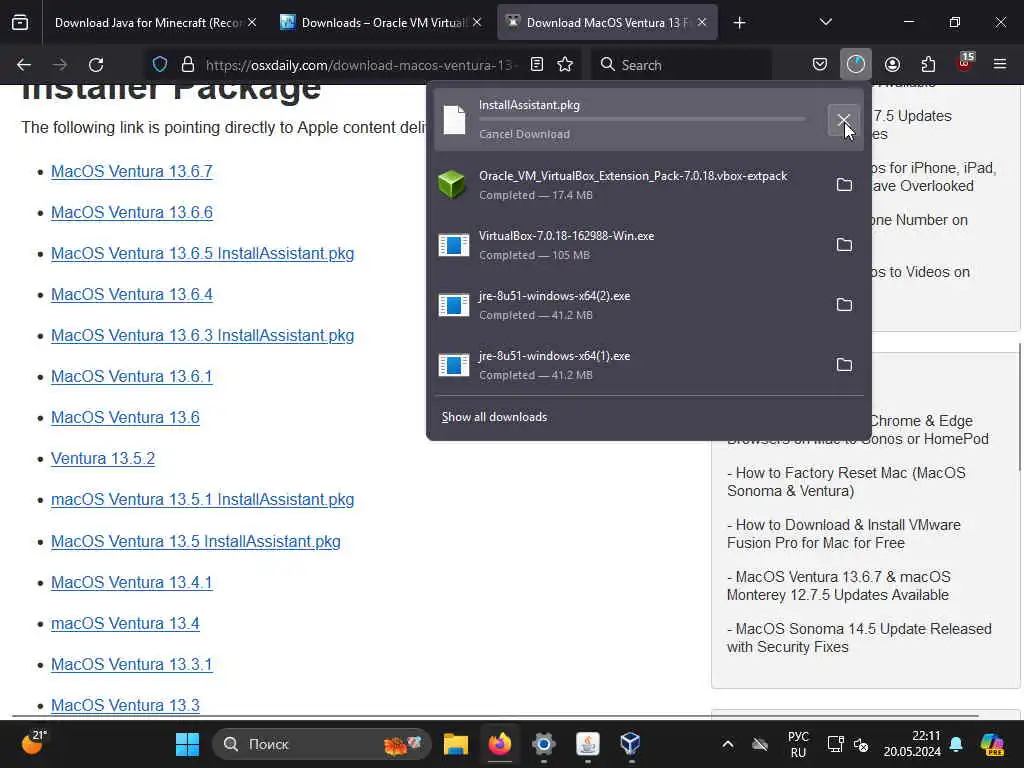
Task: Click the MacOS Ventura 13.6.7 link
Action: pos(132,171)
